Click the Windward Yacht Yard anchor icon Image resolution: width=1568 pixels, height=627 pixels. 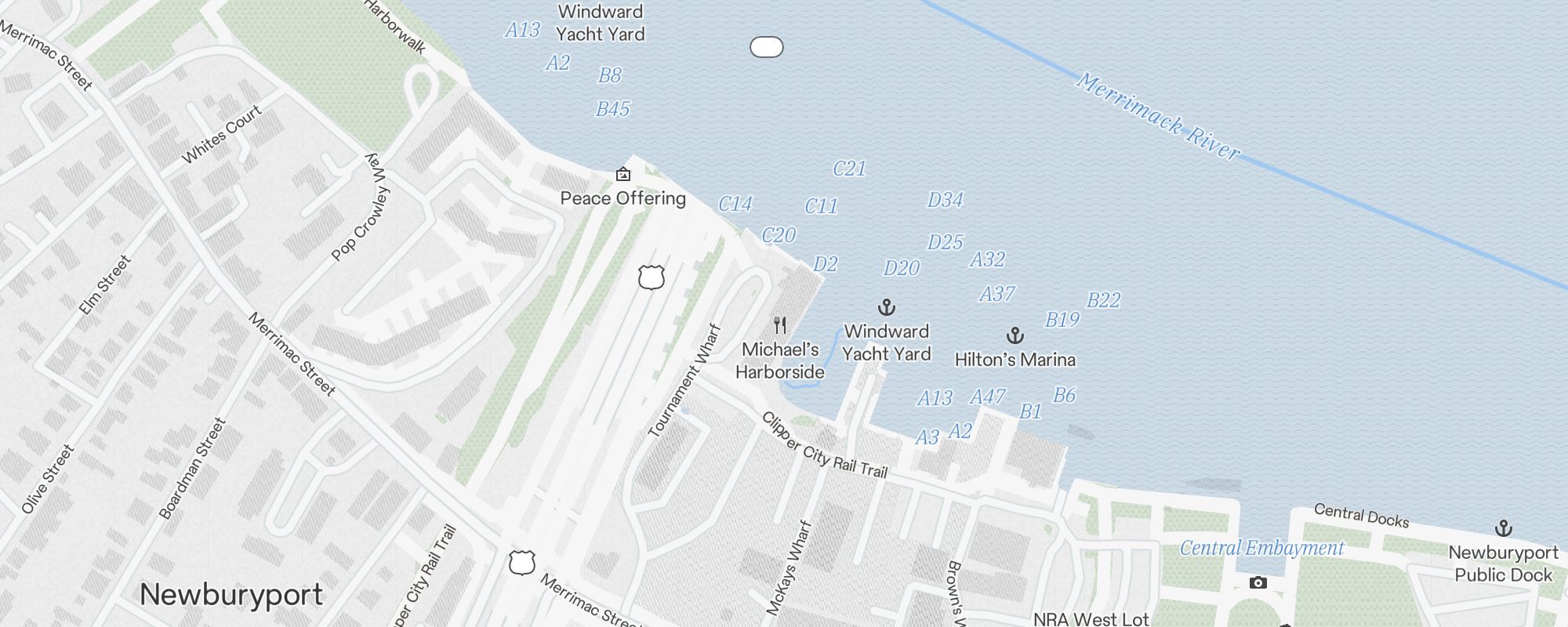click(886, 306)
